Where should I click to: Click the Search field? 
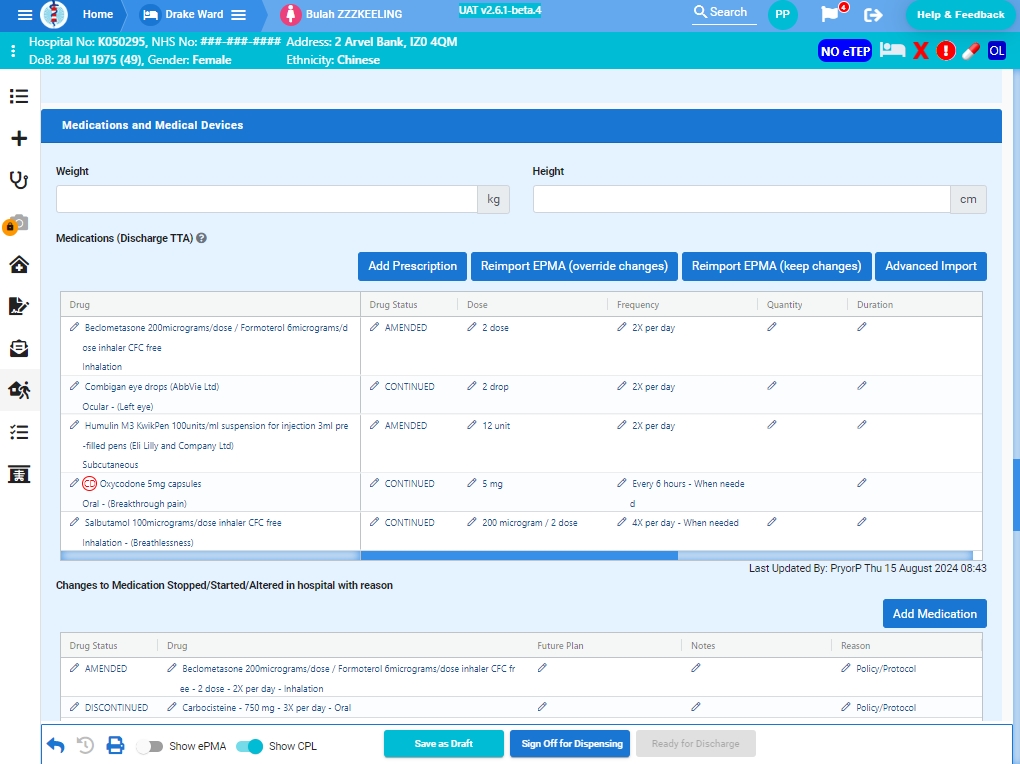724,12
